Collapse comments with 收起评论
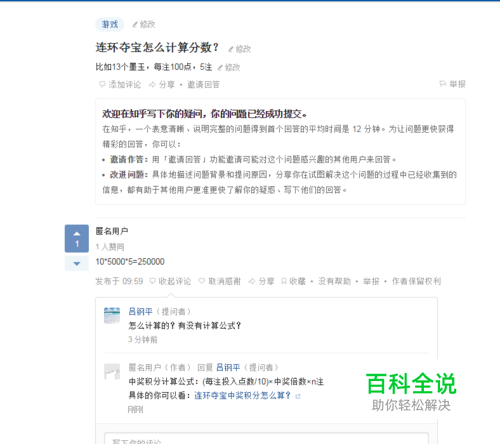Viewport: 500px width, 444px height. tap(170, 281)
